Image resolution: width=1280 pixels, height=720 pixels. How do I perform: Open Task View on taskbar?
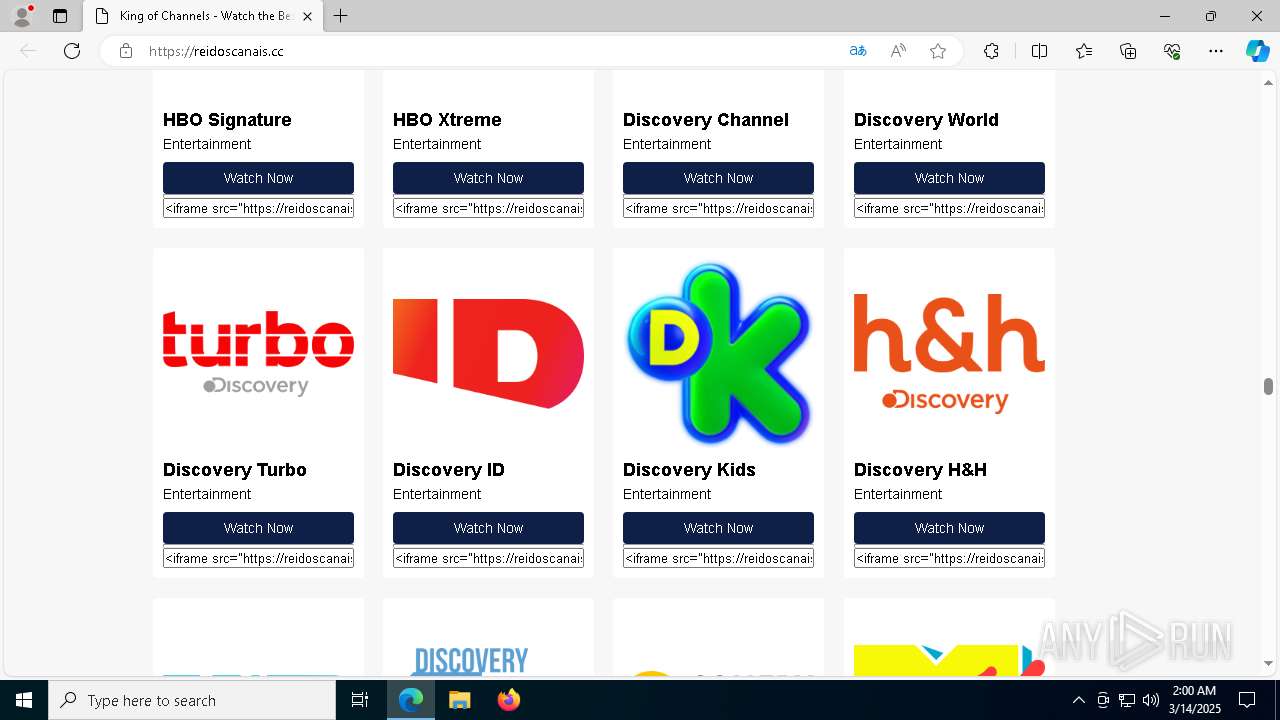(x=360, y=700)
